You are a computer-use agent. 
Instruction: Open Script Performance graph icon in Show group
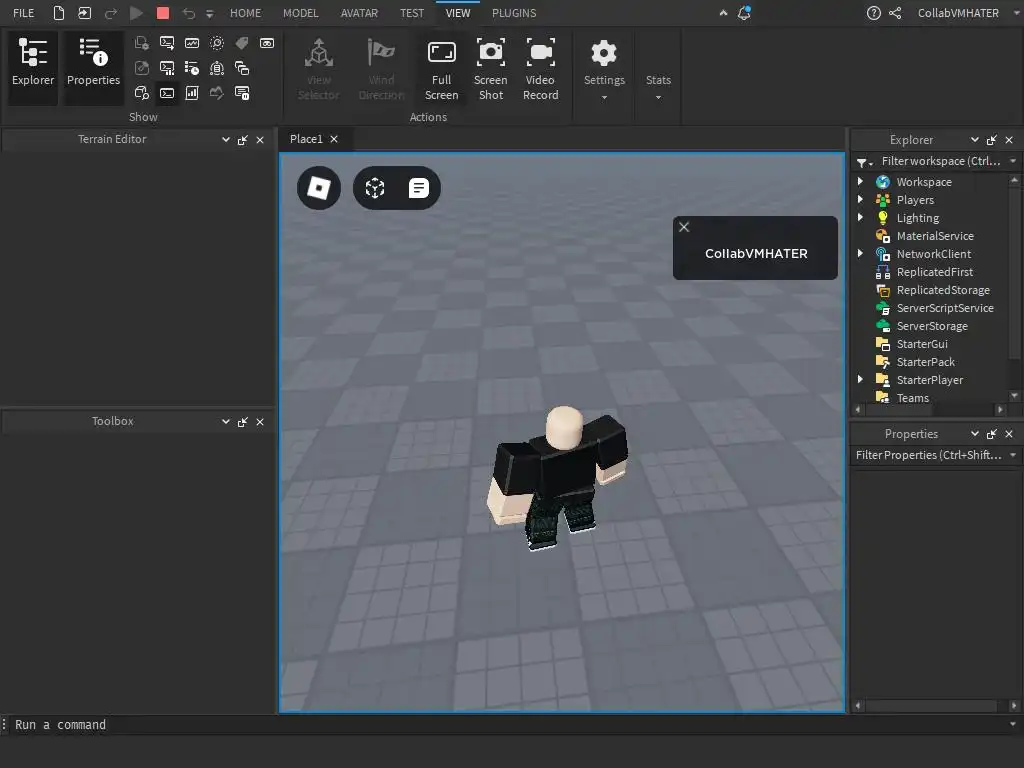click(x=192, y=43)
